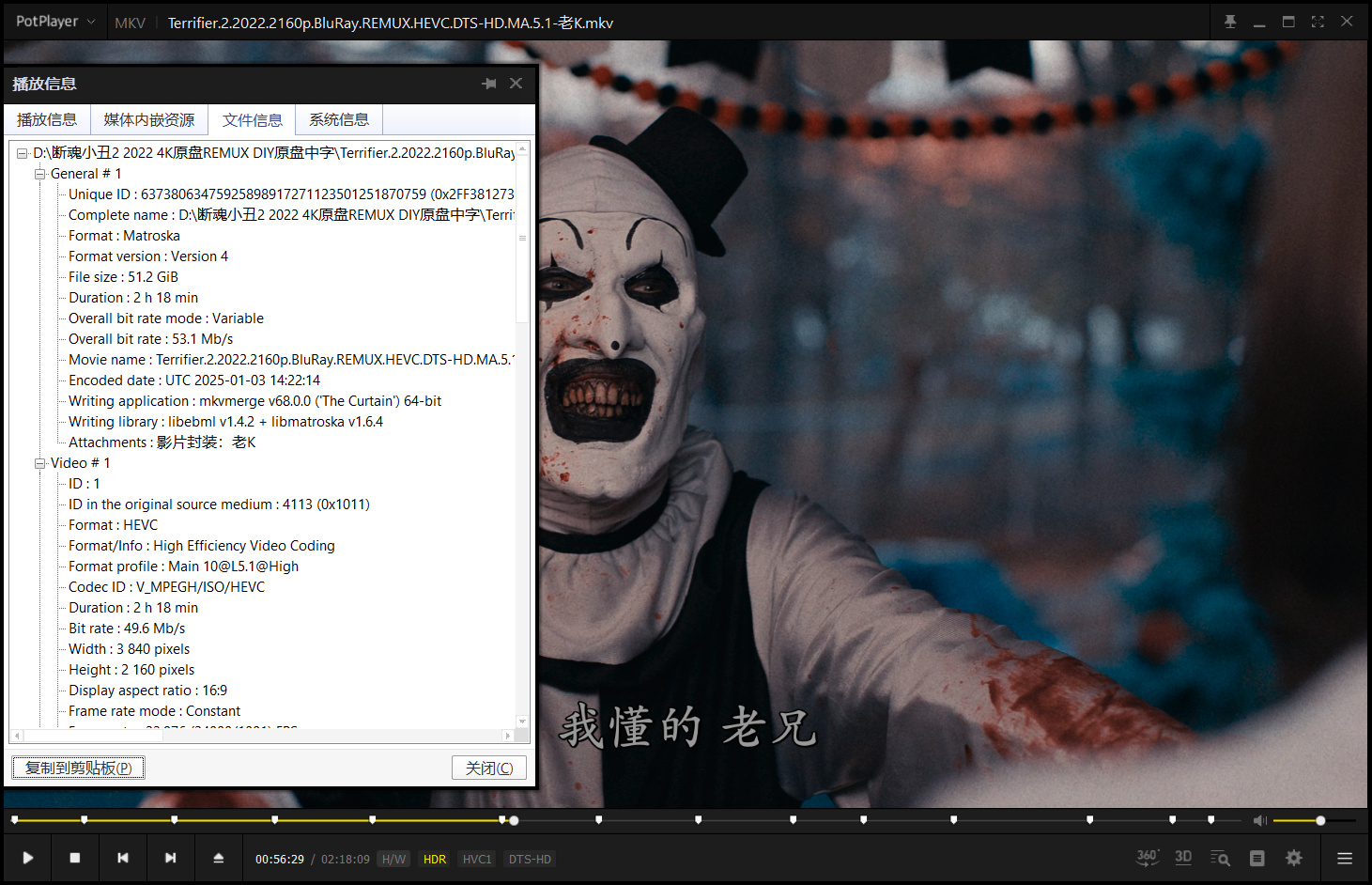
Task: Seek using the playback progress bar
Action: tap(624, 820)
